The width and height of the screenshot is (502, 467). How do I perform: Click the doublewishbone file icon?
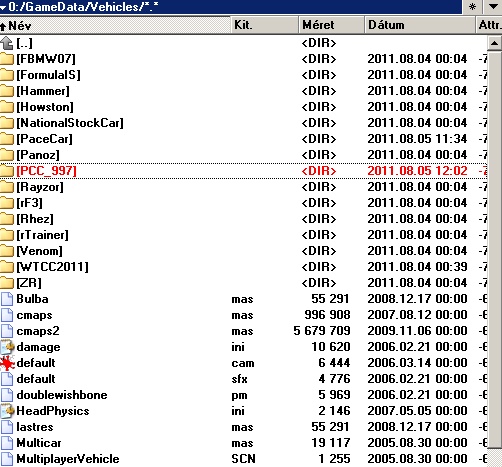[x=7, y=395]
